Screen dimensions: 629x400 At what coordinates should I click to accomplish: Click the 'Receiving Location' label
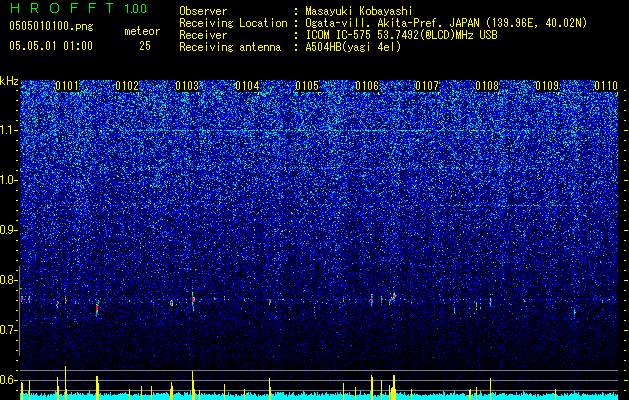click(233, 23)
